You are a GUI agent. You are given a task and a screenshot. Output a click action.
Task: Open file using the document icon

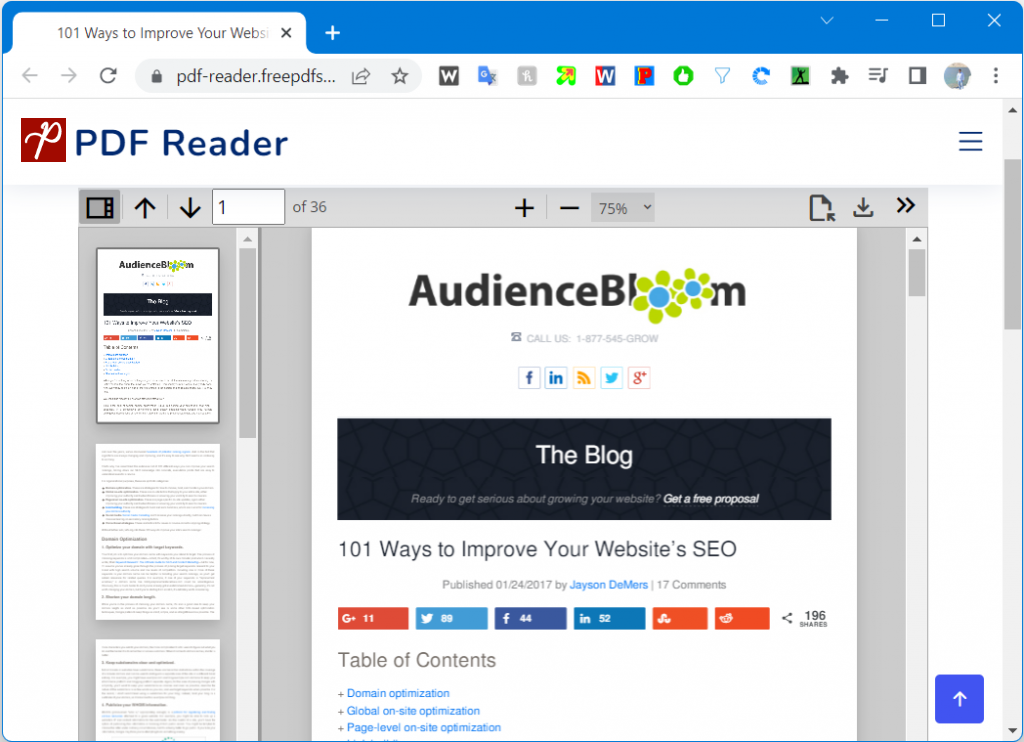click(822, 208)
